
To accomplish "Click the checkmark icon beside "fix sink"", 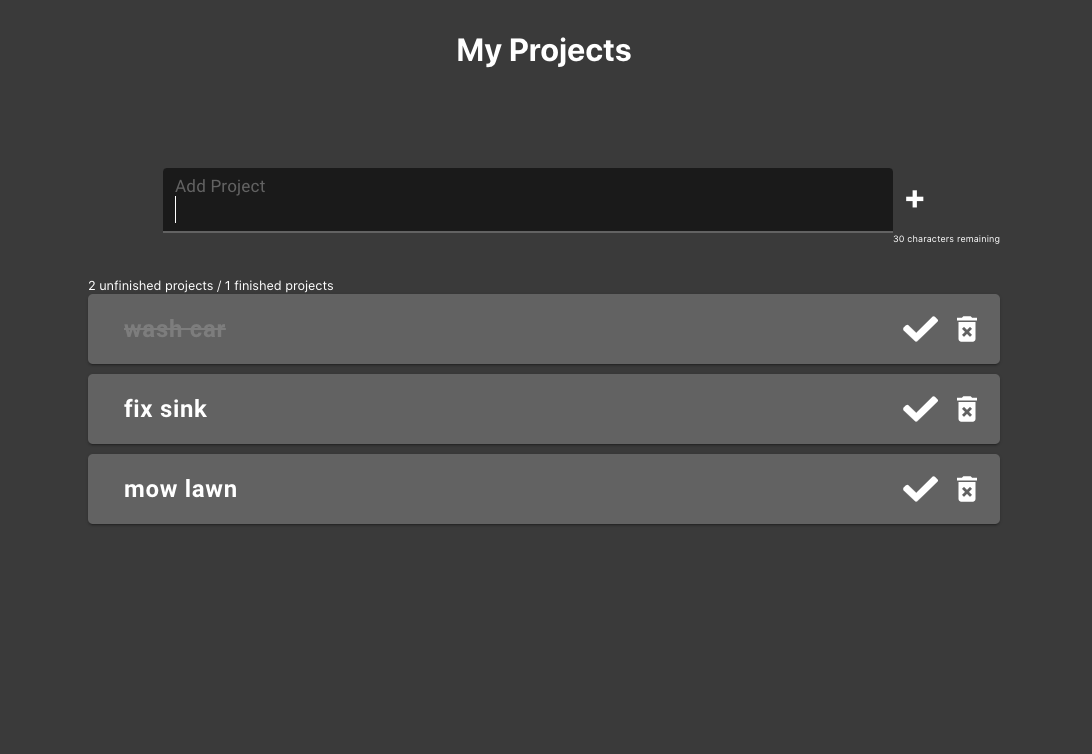I will 920,408.
